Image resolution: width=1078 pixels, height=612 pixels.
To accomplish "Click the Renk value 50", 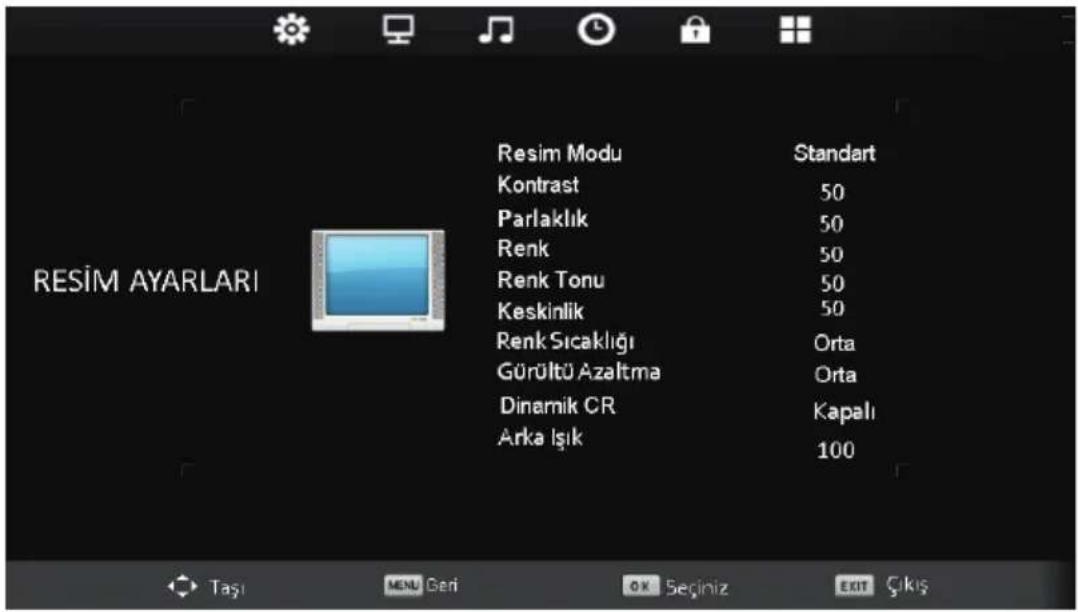I will coord(832,255).
